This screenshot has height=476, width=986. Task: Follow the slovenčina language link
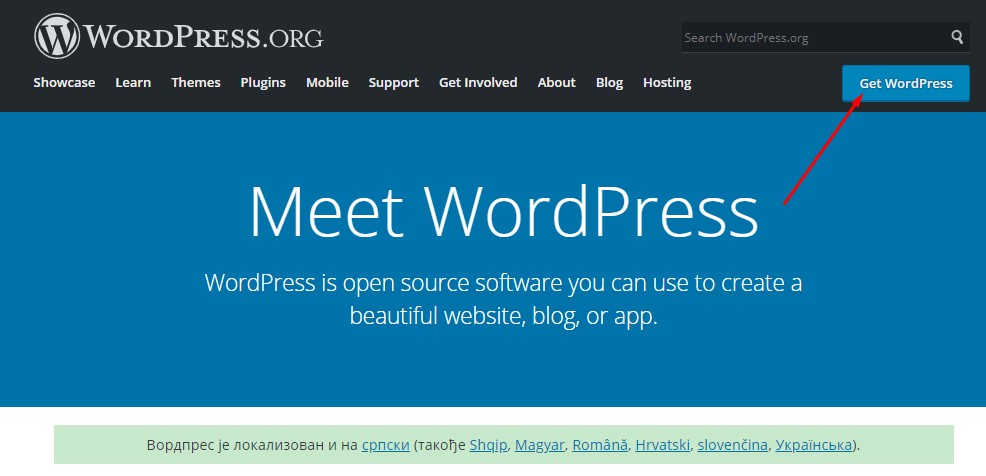pos(733,445)
